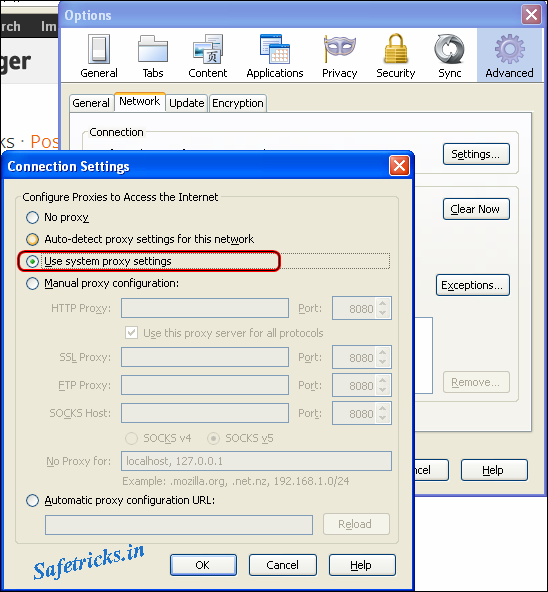Switch to the Network sub-tab
The width and height of the screenshot is (548, 592).
[139, 102]
